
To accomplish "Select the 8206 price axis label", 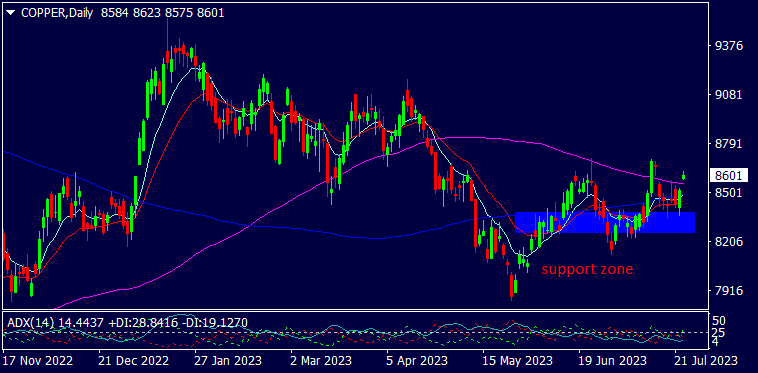I will [729, 241].
